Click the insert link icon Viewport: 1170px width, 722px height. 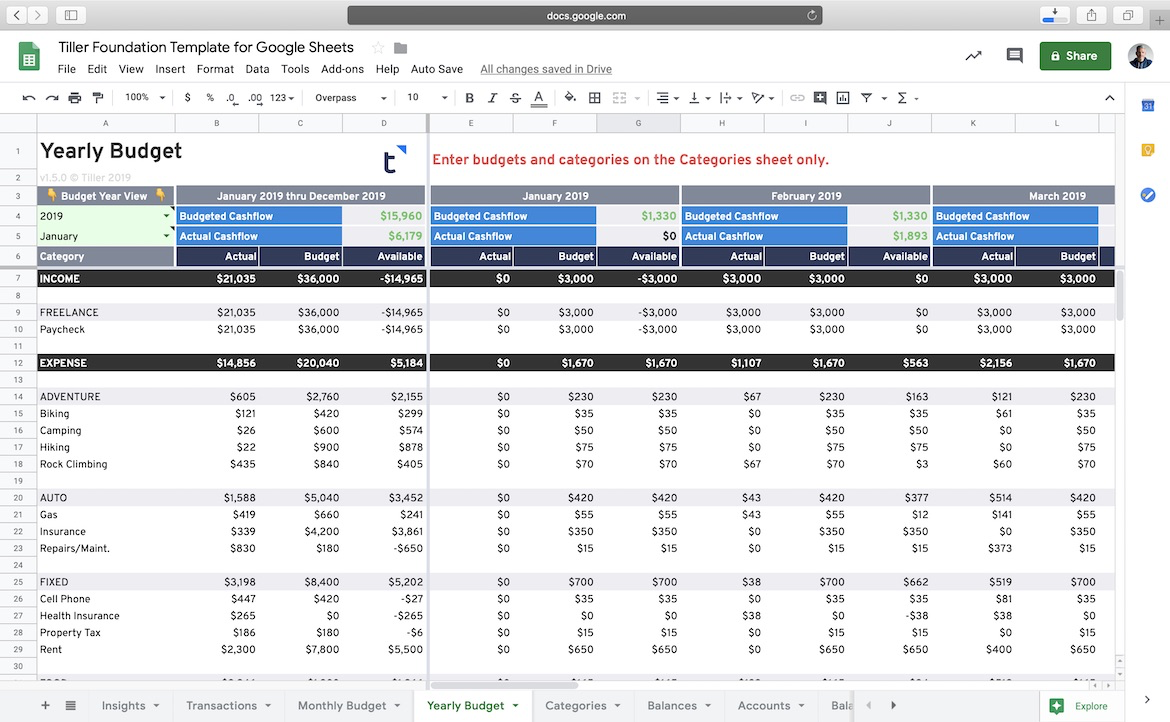[x=797, y=98]
